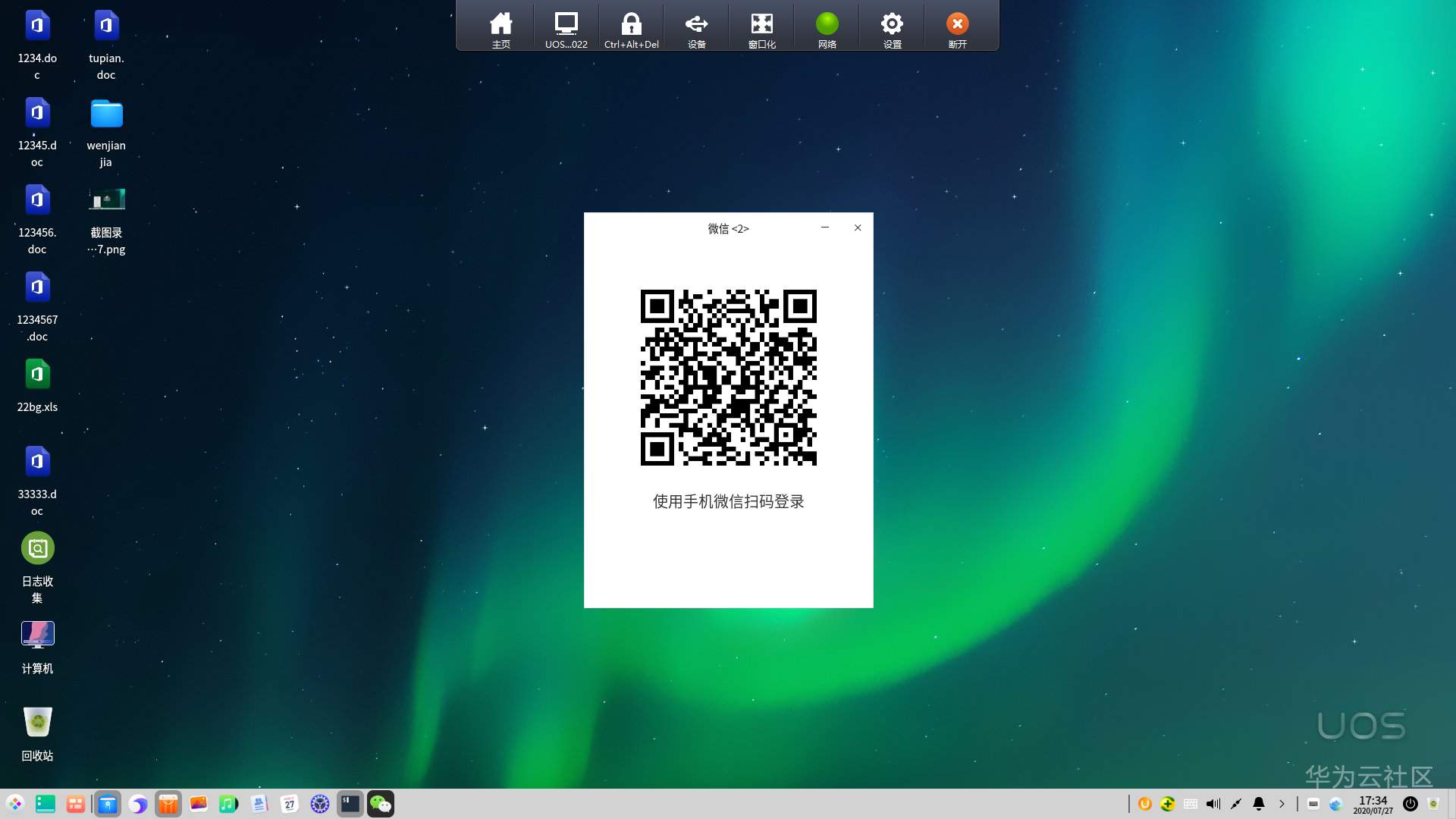Open the launcher from the dock
The image size is (1456, 819).
click(x=15, y=804)
